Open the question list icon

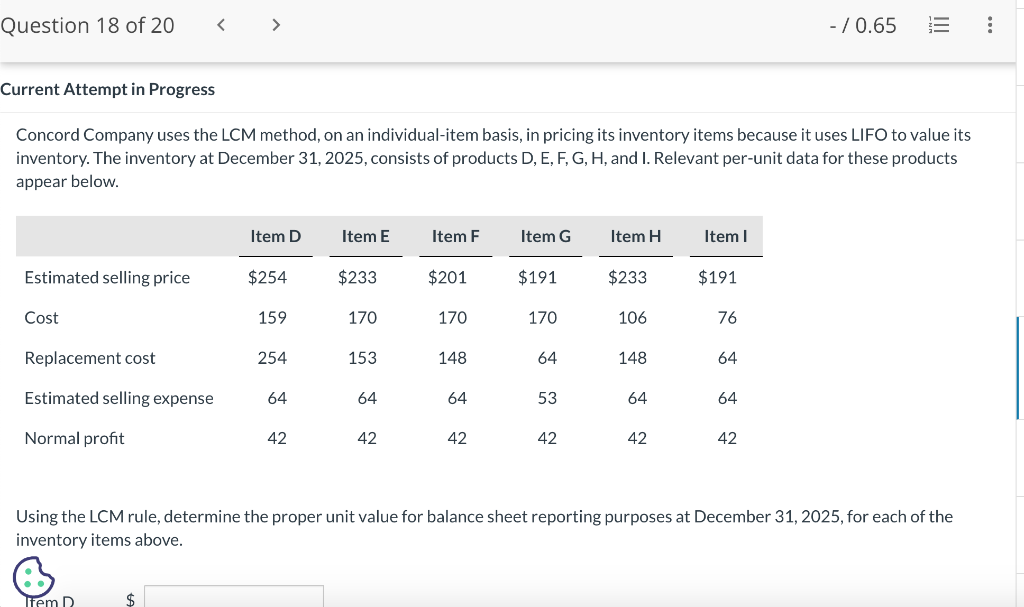[938, 25]
